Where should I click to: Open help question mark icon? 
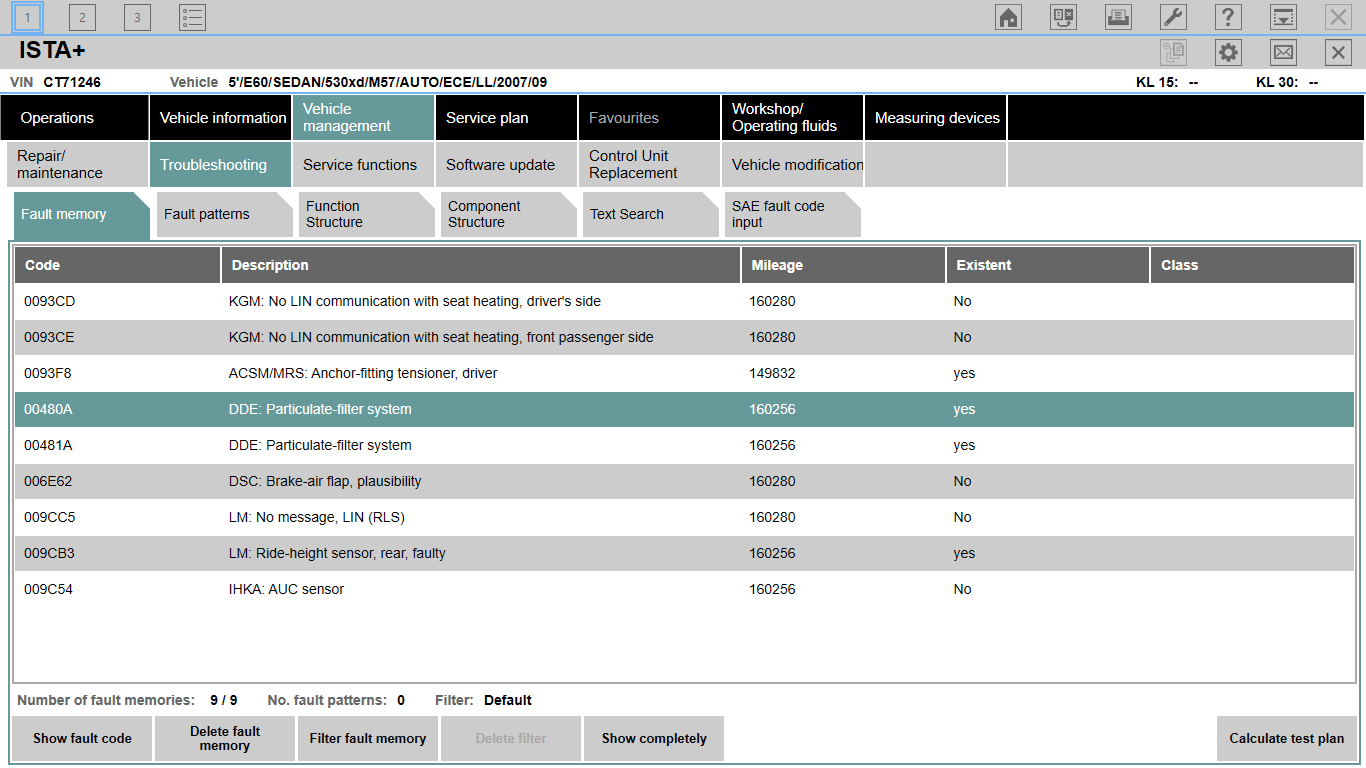click(x=1228, y=17)
